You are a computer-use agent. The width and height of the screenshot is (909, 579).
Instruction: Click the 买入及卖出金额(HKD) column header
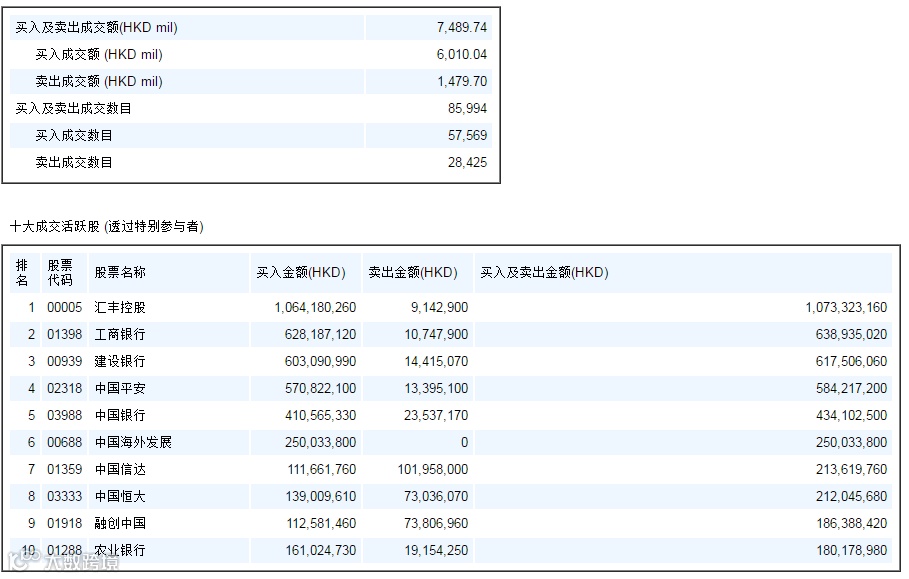[x=544, y=272]
